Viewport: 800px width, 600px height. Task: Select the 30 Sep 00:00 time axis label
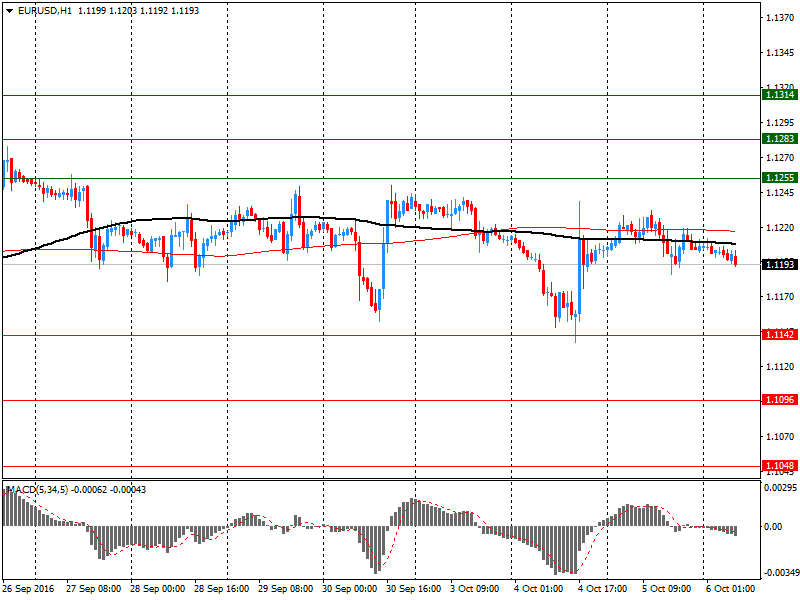coord(350,589)
